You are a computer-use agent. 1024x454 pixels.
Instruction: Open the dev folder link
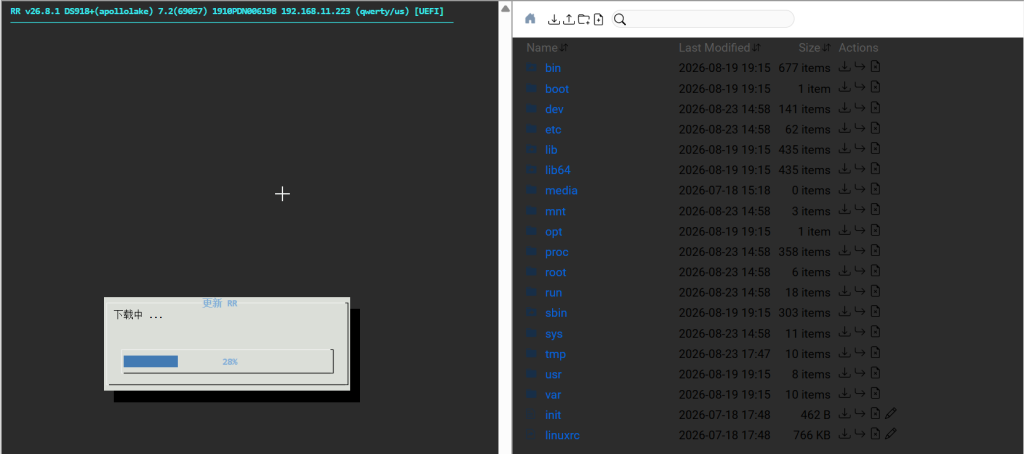pos(554,109)
